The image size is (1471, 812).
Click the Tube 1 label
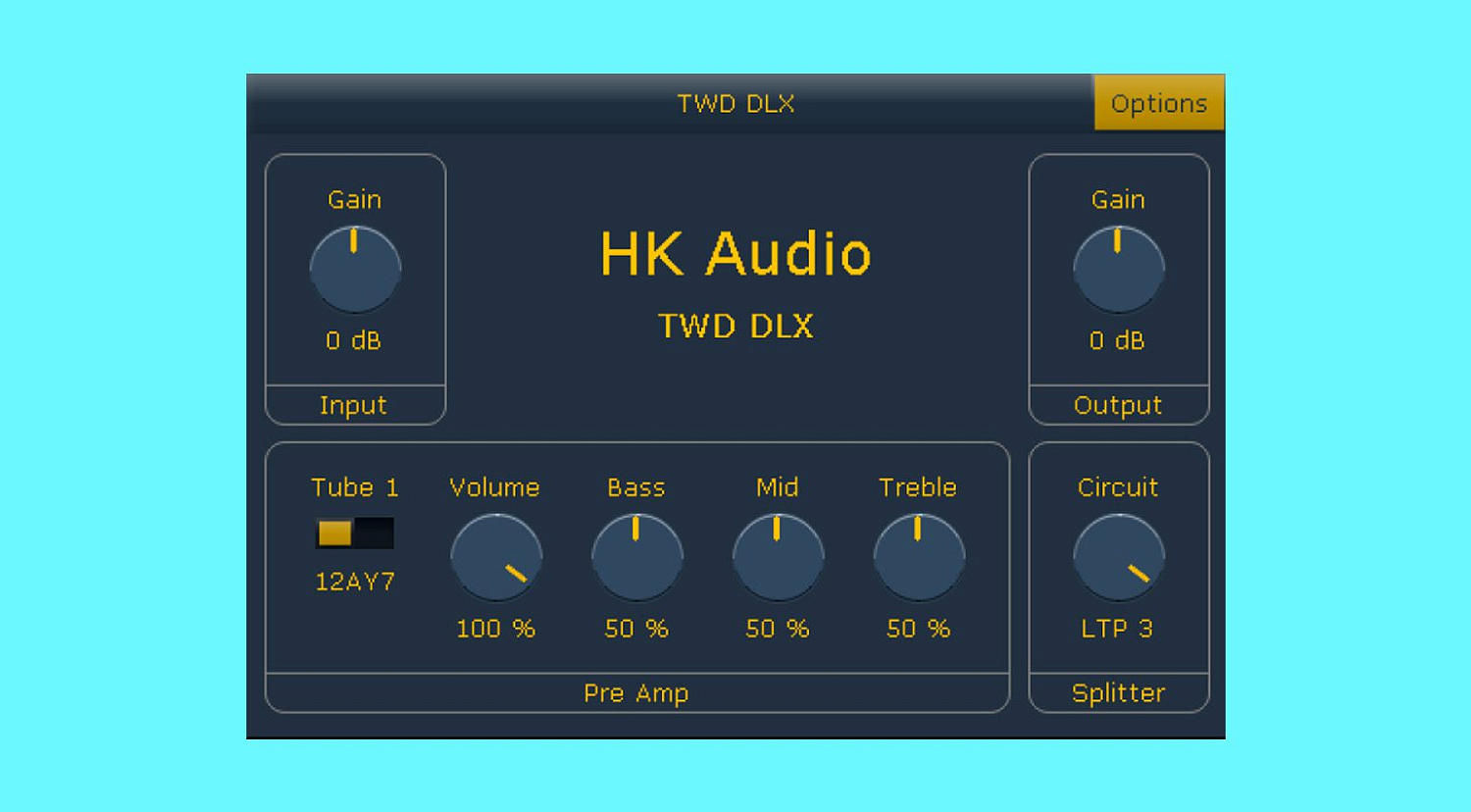355,487
